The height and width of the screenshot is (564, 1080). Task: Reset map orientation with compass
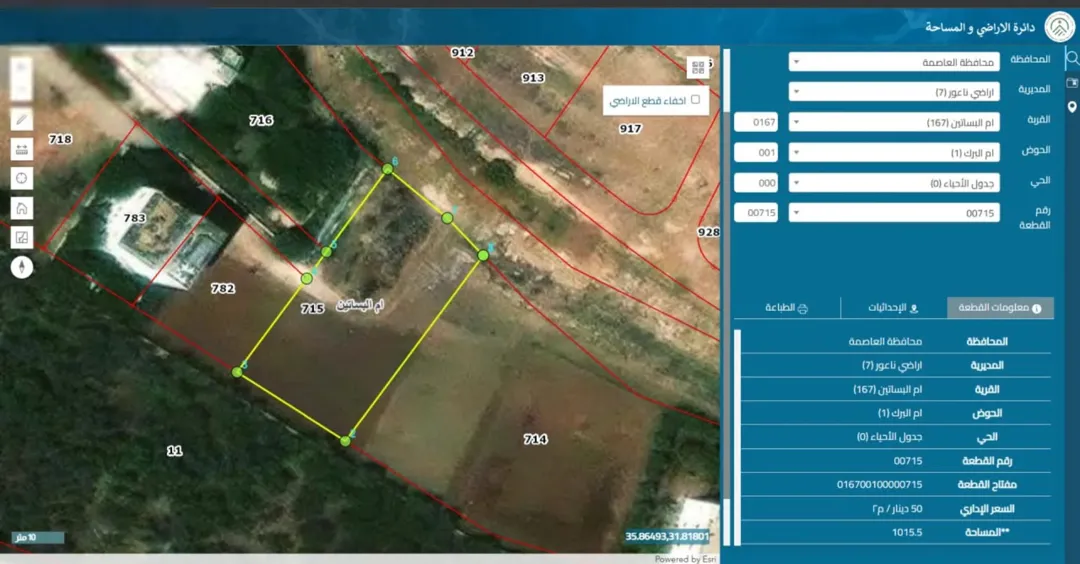click(x=21, y=267)
